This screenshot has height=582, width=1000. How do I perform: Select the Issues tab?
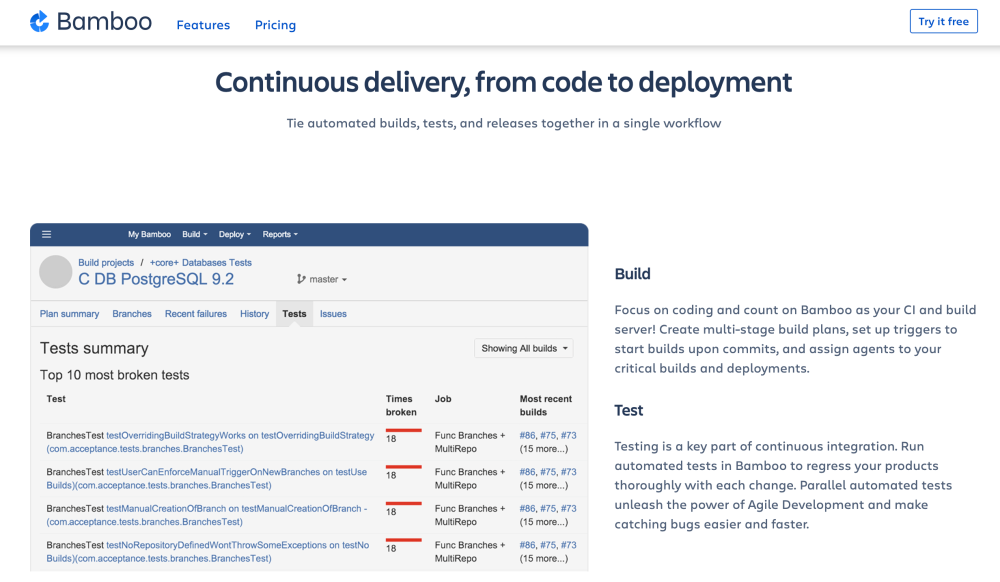[333, 314]
